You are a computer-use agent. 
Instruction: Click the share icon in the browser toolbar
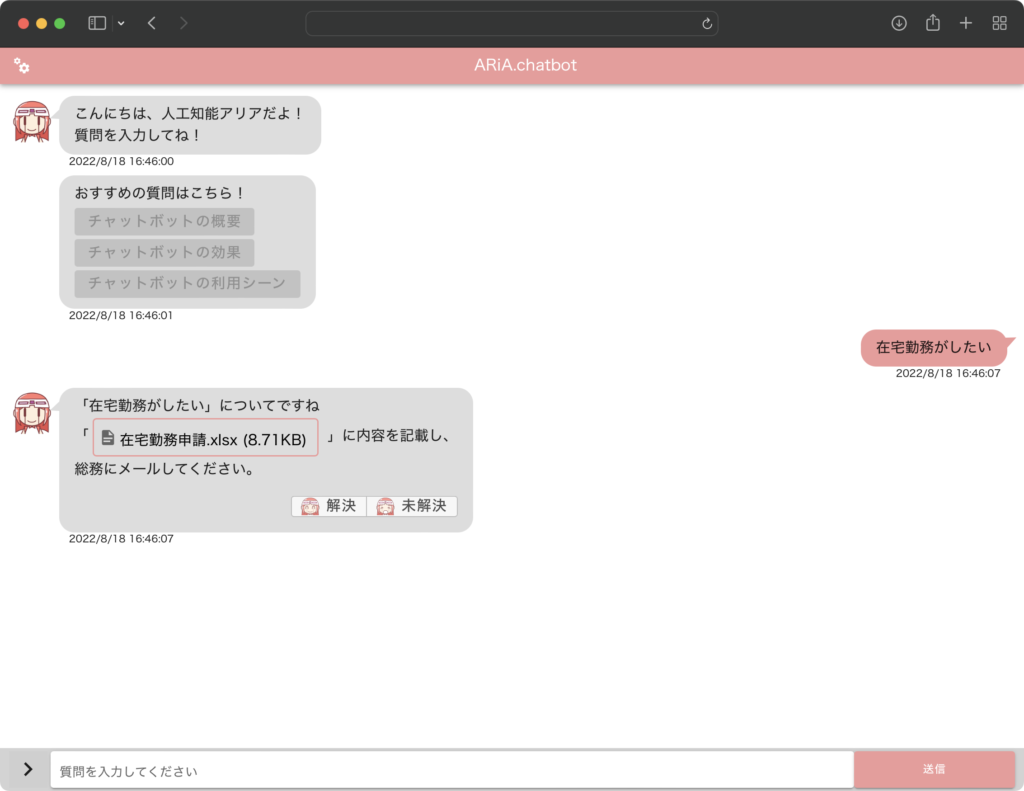932,22
